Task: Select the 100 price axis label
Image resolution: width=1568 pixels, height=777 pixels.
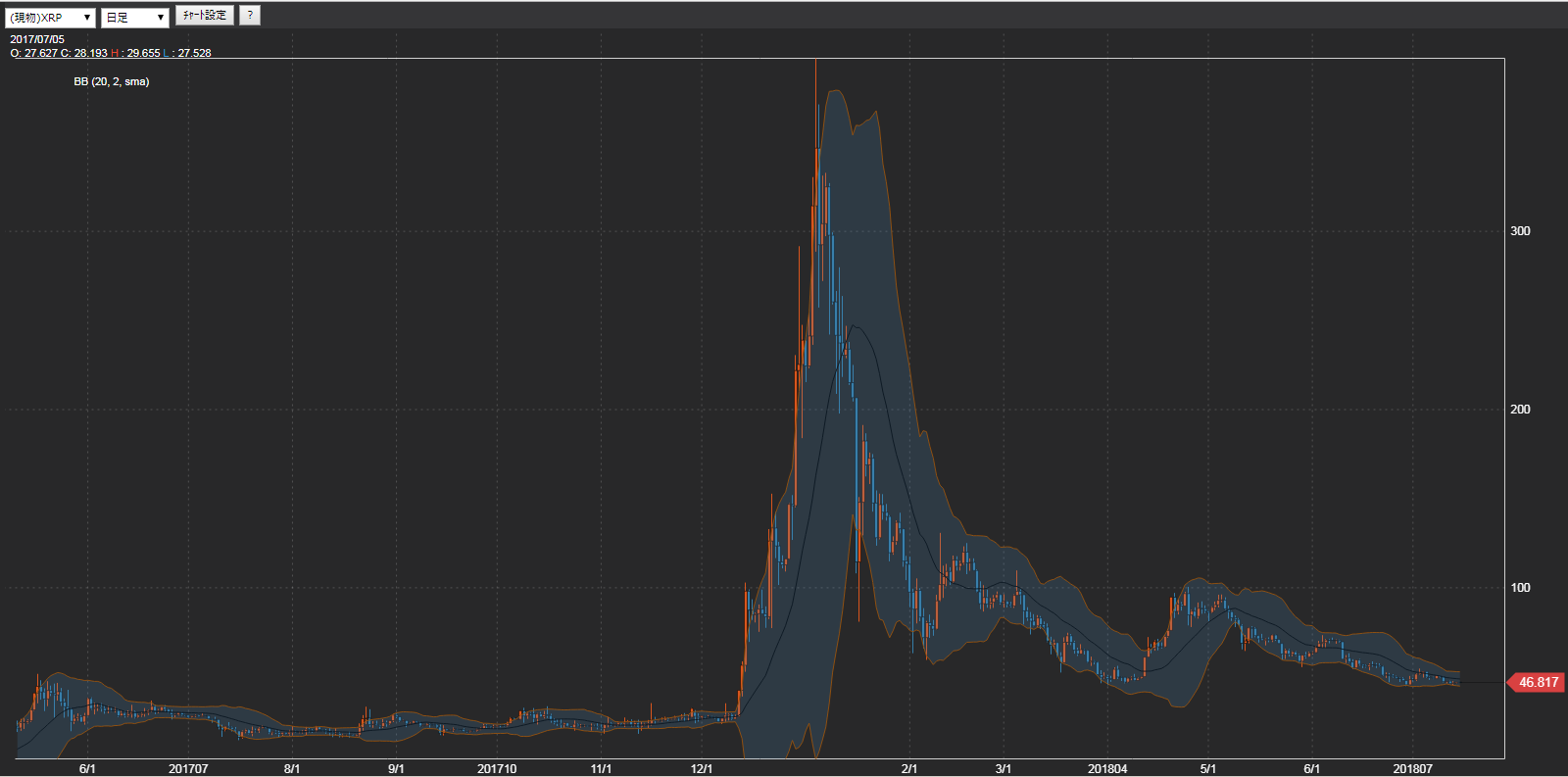Action: point(1520,588)
